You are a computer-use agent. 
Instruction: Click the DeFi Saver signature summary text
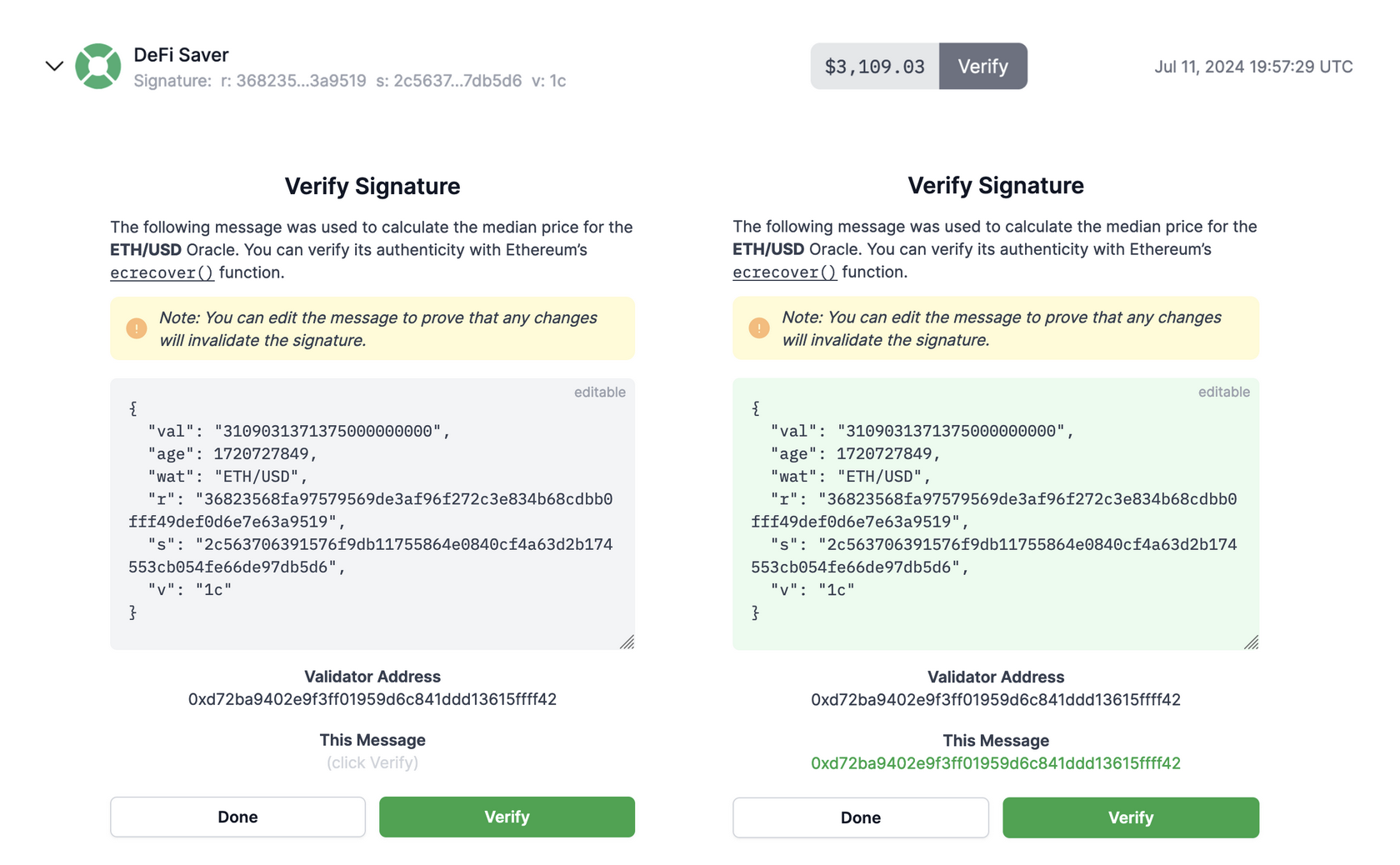[349, 81]
